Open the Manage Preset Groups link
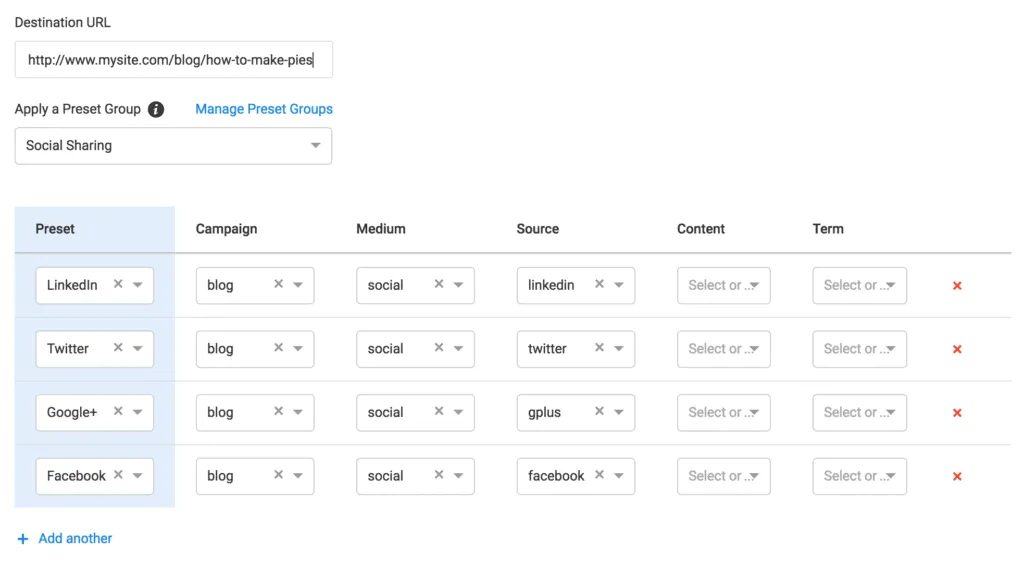 (x=264, y=109)
